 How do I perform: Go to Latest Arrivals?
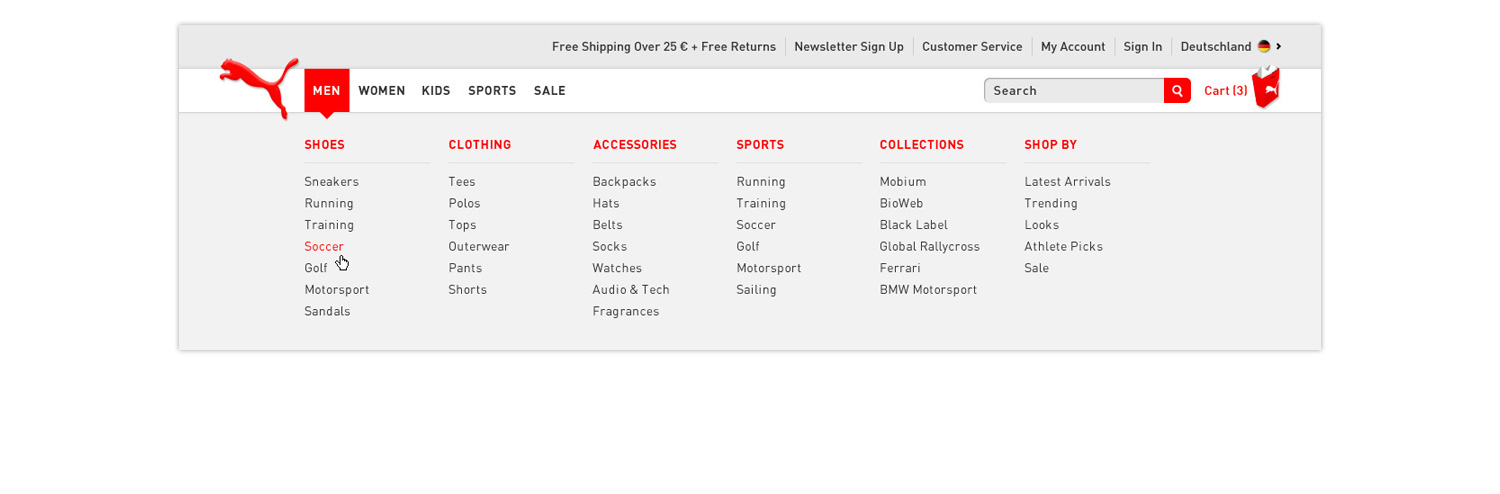(x=1067, y=181)
